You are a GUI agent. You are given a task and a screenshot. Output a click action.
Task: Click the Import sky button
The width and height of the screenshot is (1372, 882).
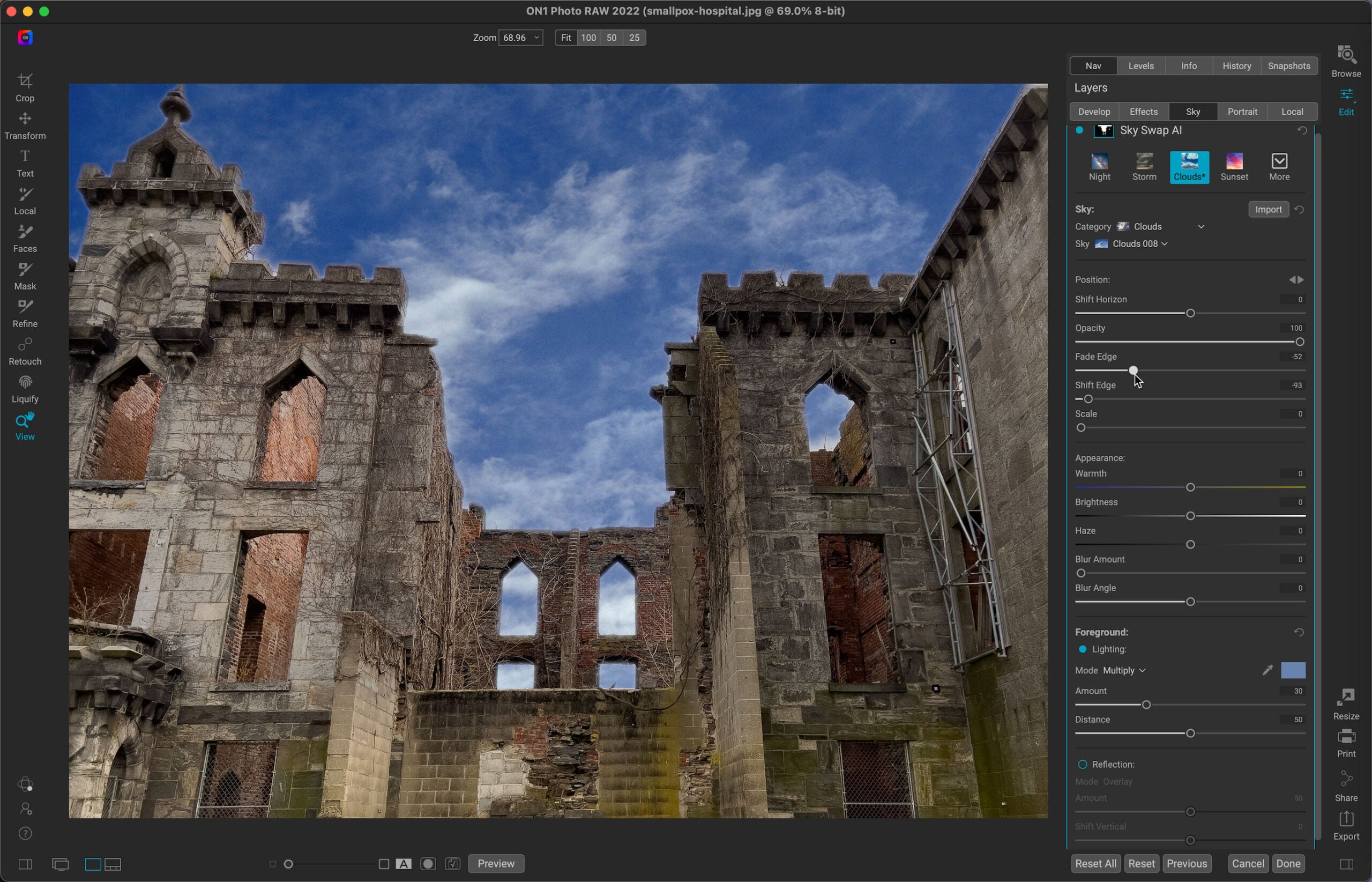click(1267, 209)
